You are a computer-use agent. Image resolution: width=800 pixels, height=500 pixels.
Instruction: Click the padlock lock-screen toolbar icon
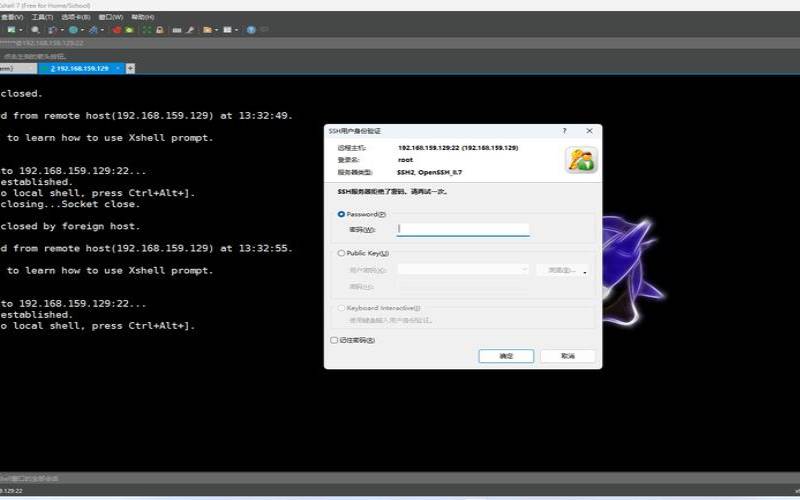tap(160, 30)
